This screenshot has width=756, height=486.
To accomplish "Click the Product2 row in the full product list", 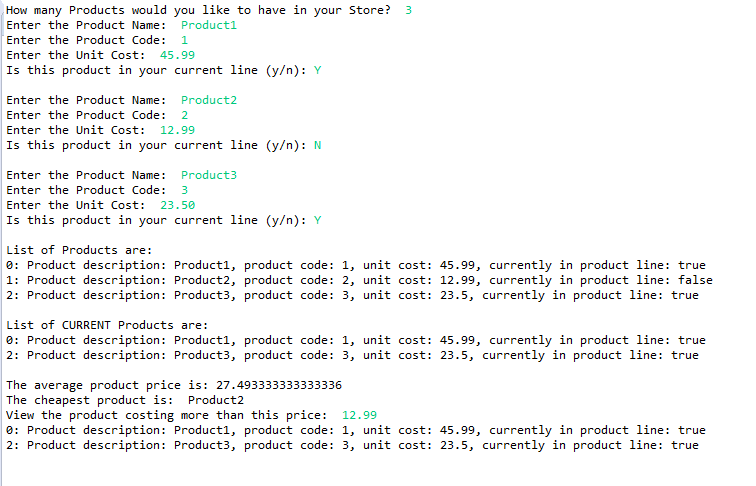I will (359, 280).
